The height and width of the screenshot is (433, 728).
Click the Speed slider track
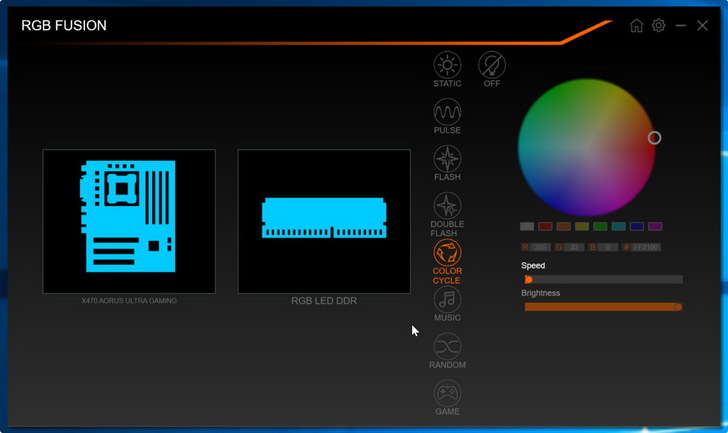pyautogui.click(x=603, y=280)
